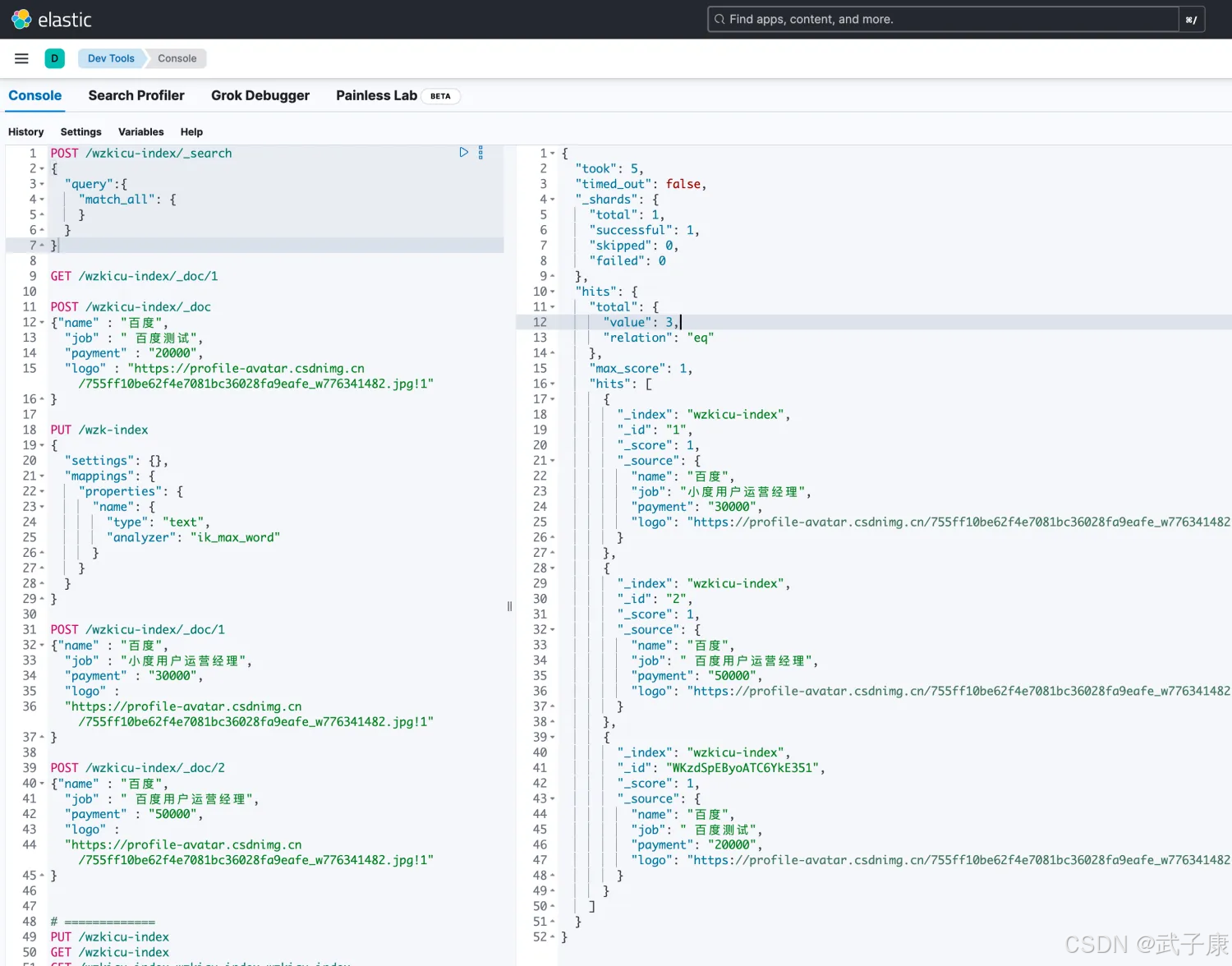Viewport: 1232px width, 966px height.
Task: Open the Painless Lab tab
Action: pos(376,95)
